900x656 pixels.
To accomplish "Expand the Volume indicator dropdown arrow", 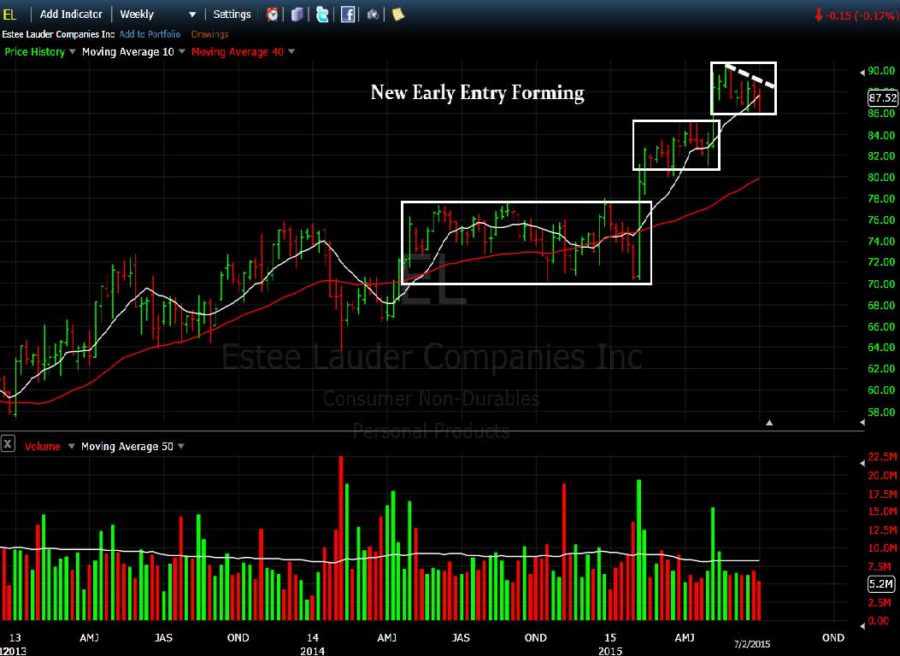I will (71, 446).
